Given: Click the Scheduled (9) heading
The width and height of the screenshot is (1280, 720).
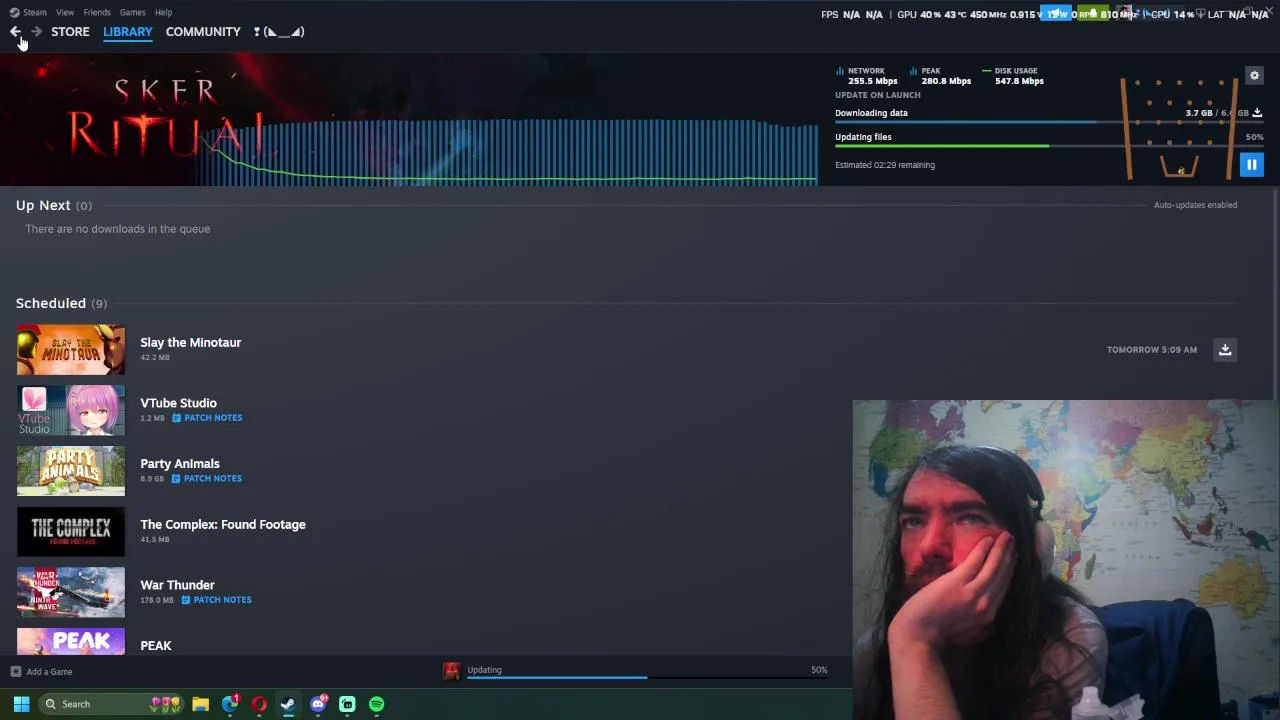Looking at the screenshot, I should pos(61,303).
